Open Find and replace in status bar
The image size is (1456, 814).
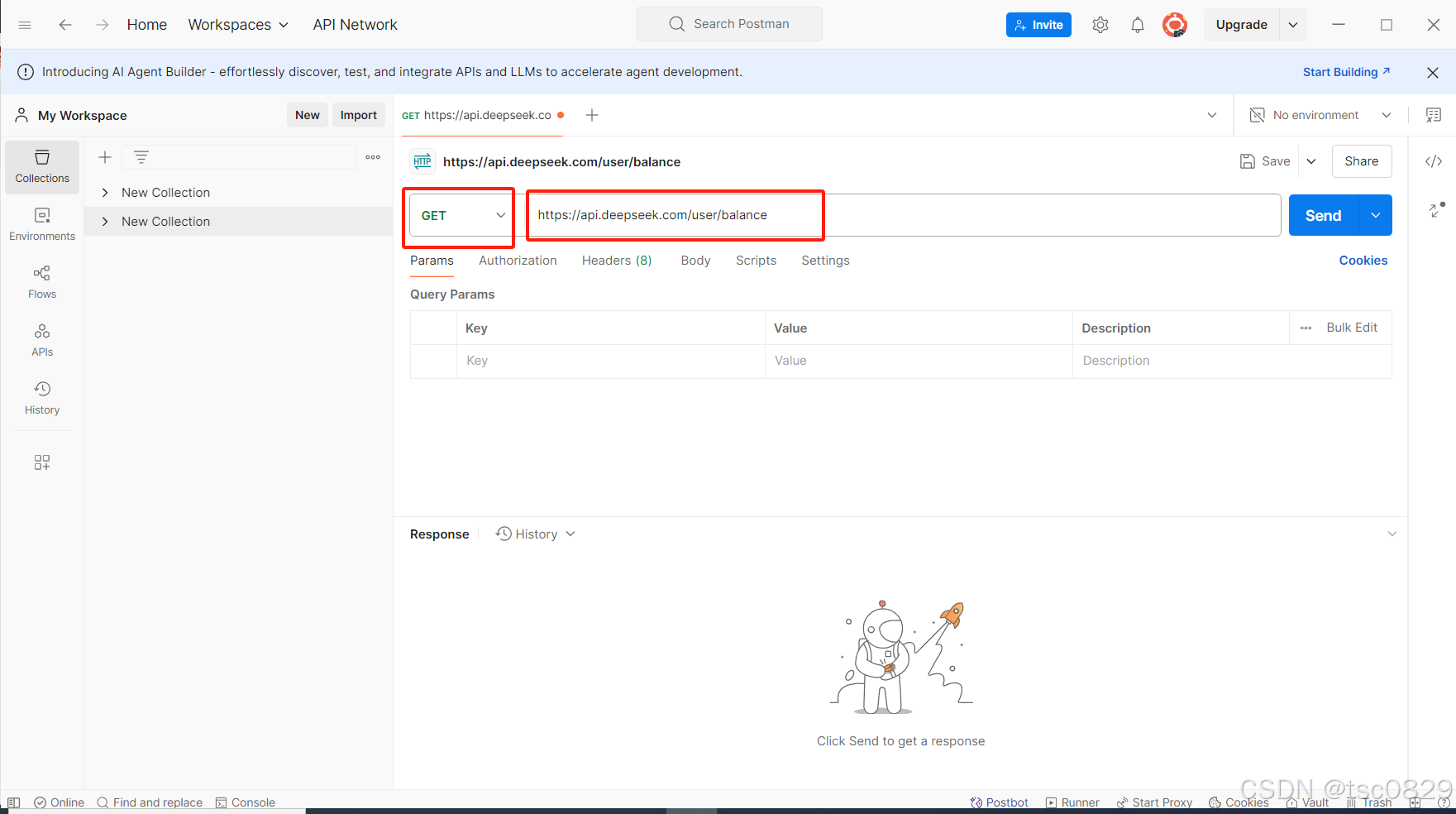(x=150, y=802)
